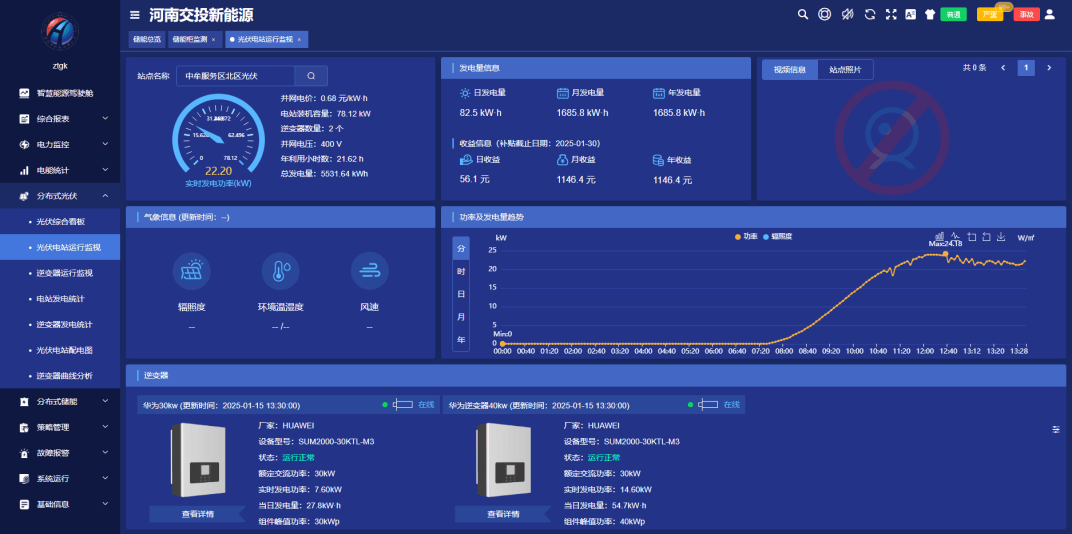The width and height of the screenshot is (1072, 534).
Task: Expand the 综合报表 menu
Action: click(59, 118)
